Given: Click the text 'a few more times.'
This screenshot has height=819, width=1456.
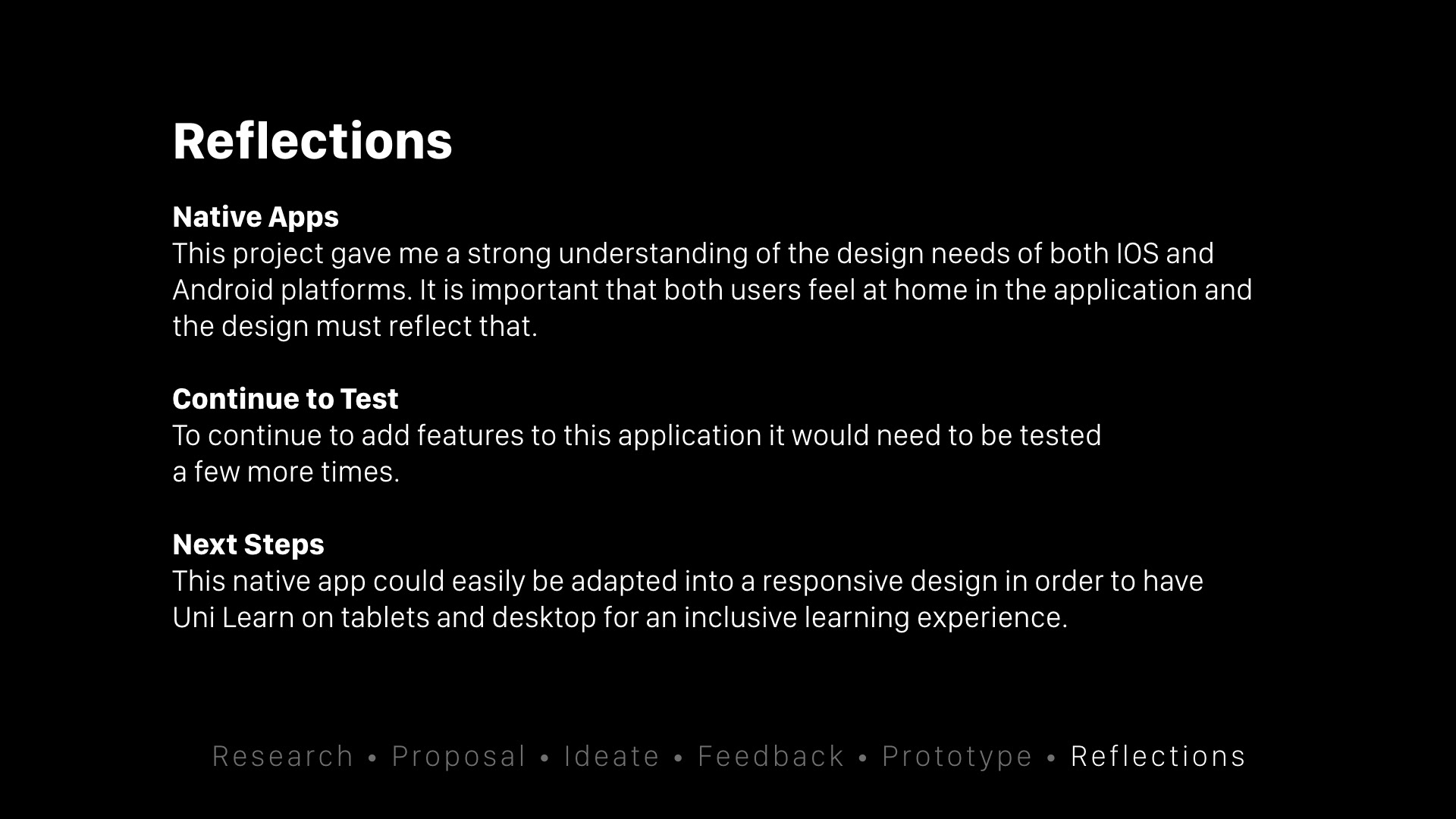Looking at the screenshot, I should (x=286, y=472).
